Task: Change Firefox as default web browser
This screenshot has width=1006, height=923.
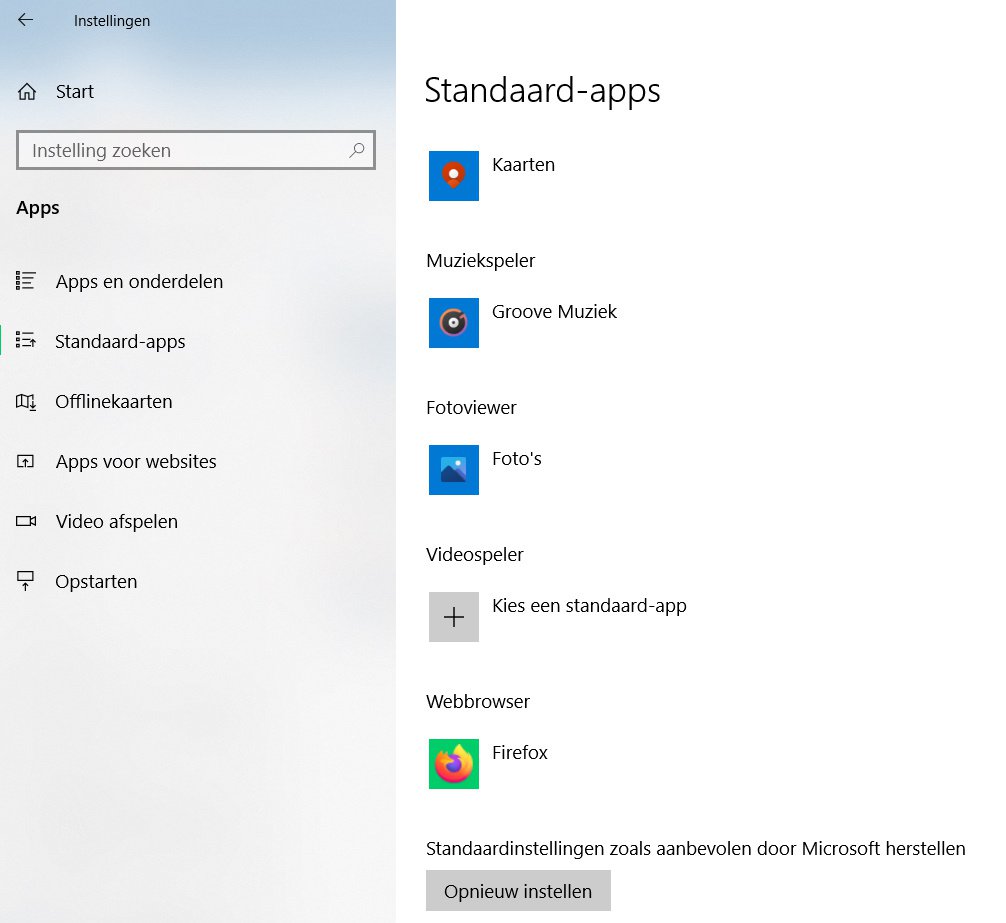Action: click(520, 752)
